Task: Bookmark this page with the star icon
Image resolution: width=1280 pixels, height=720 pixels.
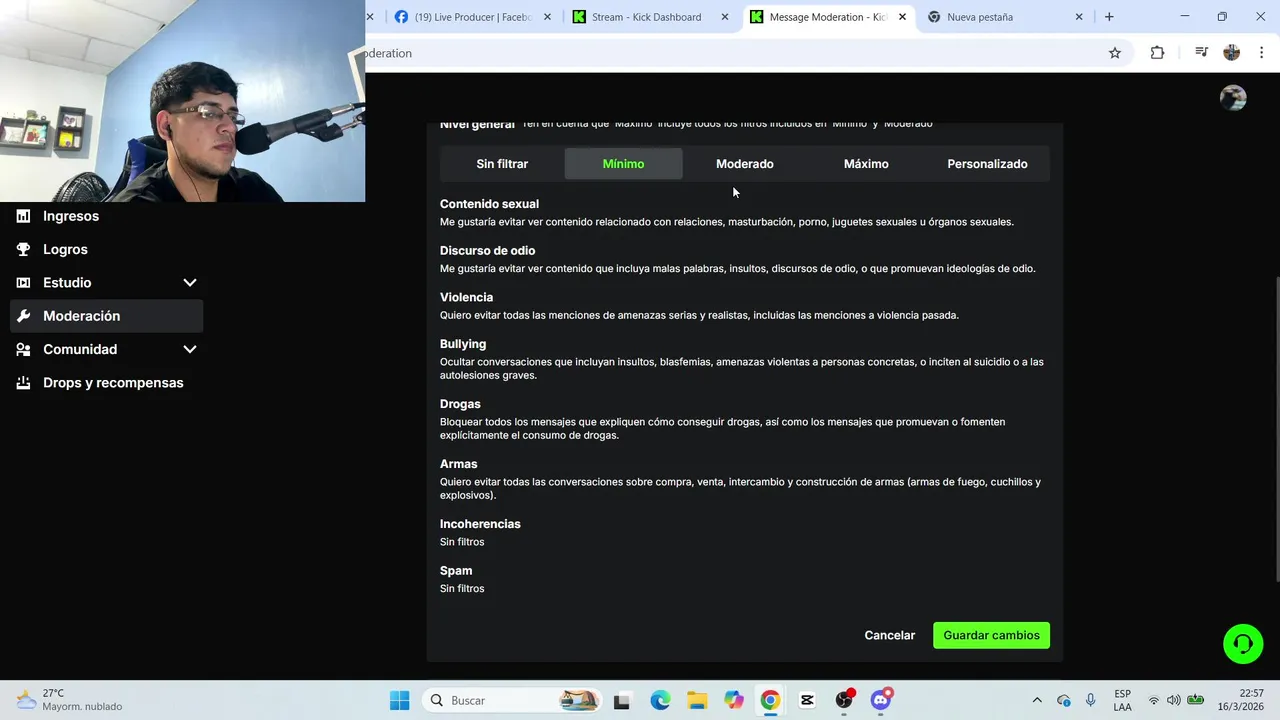Action: [1115, 53]
